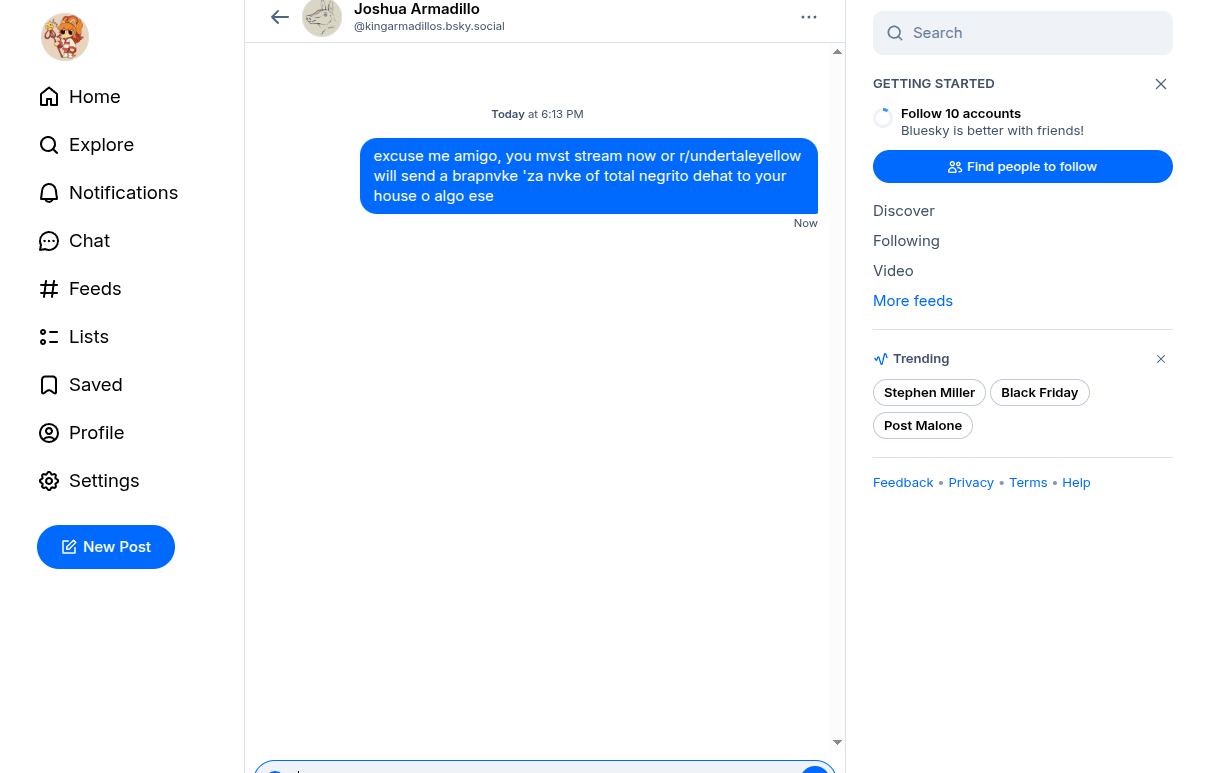Open the Settings page

pos(103,481)
